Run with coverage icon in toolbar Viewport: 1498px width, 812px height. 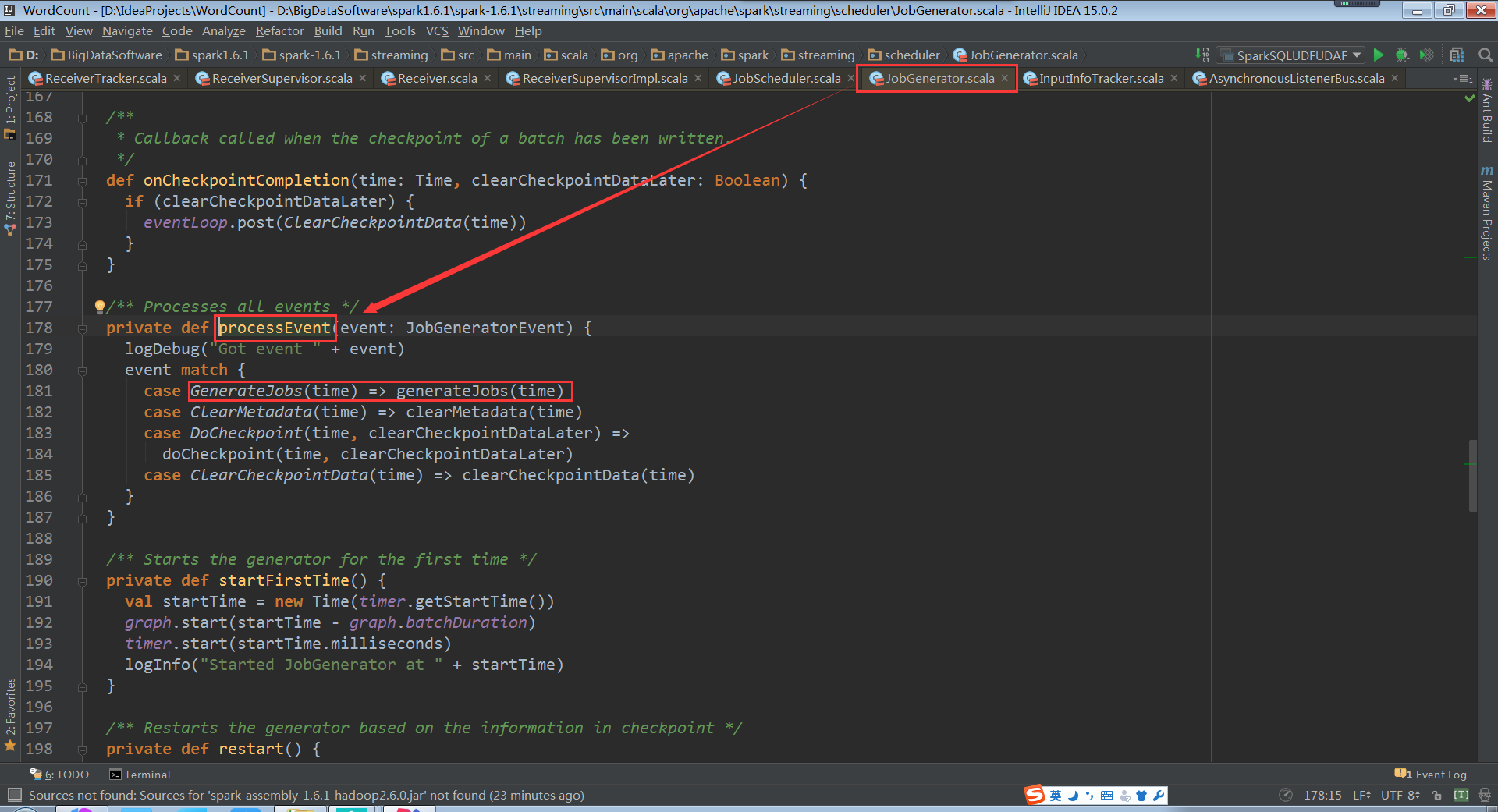(x=1426, y=55)
